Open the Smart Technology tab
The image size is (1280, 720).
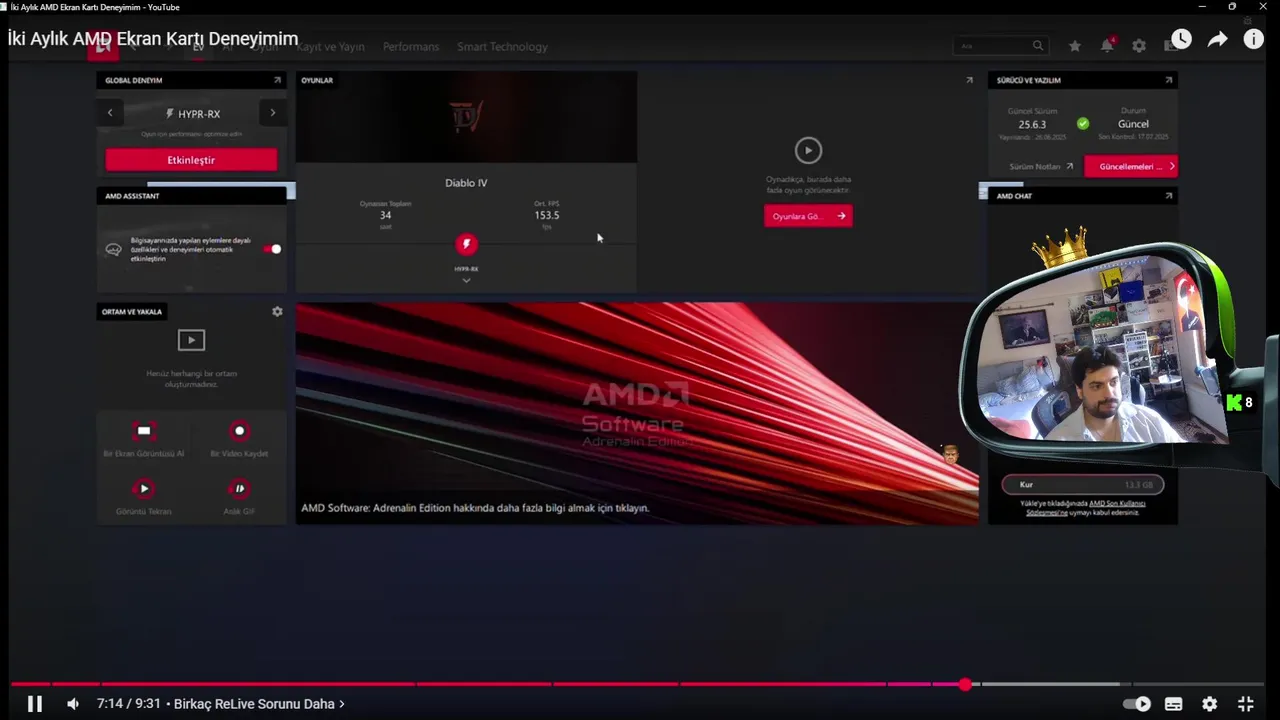[x=502, y=47]
